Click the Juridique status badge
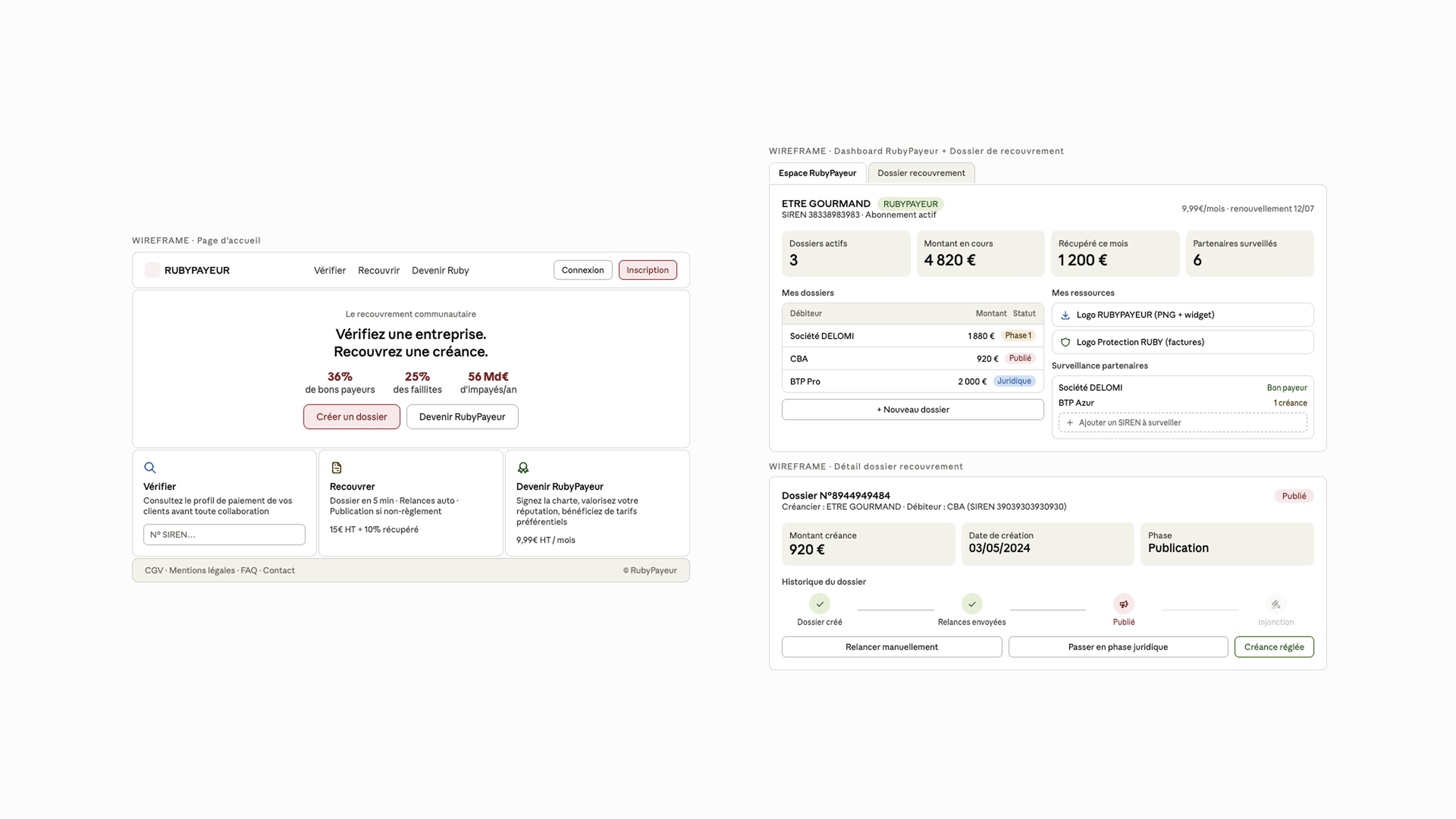Screen dimensions: 1456x819 point(1014,381)
